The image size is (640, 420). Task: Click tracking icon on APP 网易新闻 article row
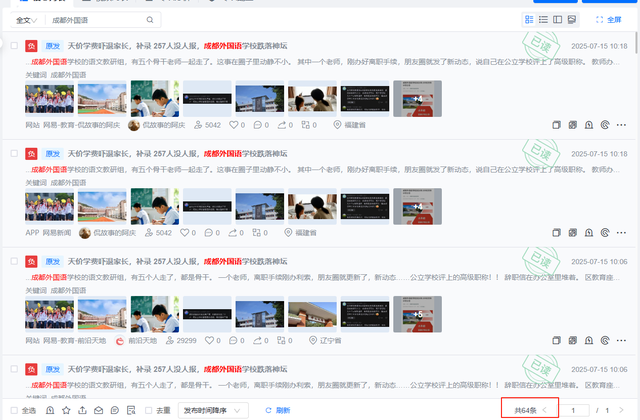point(605,233)
